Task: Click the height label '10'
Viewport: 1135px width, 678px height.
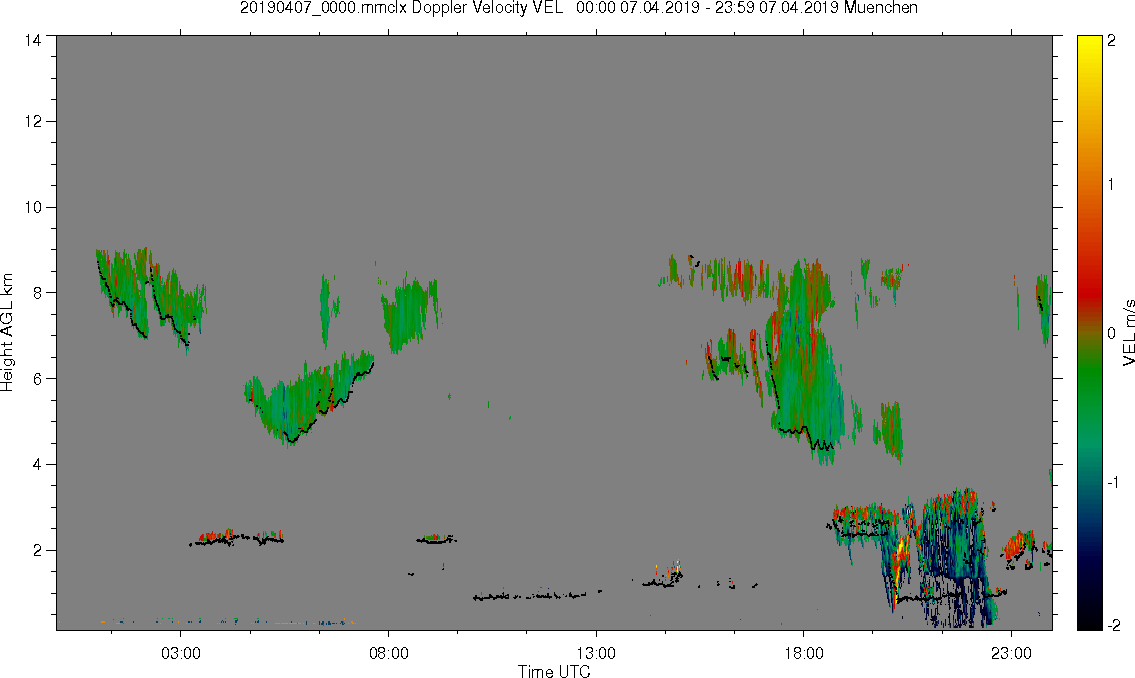Action: [x=32, y=208]
